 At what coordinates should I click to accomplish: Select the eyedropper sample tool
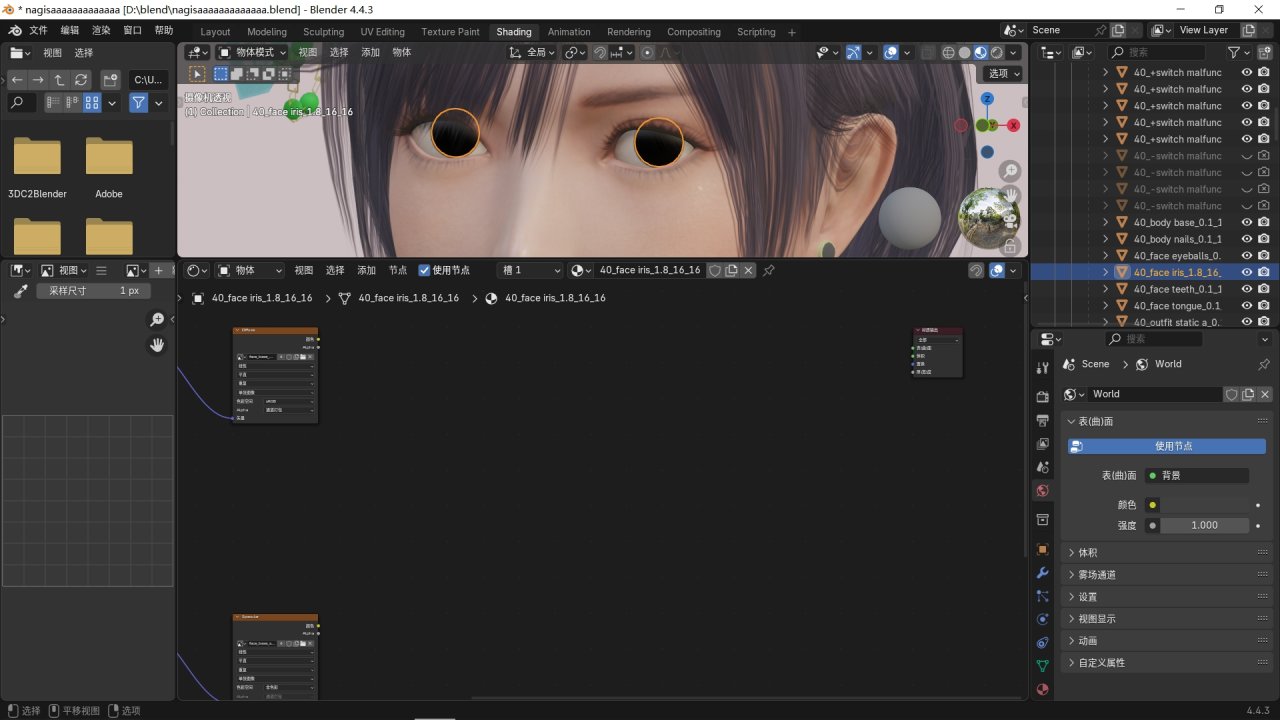(x=20, y=291)
